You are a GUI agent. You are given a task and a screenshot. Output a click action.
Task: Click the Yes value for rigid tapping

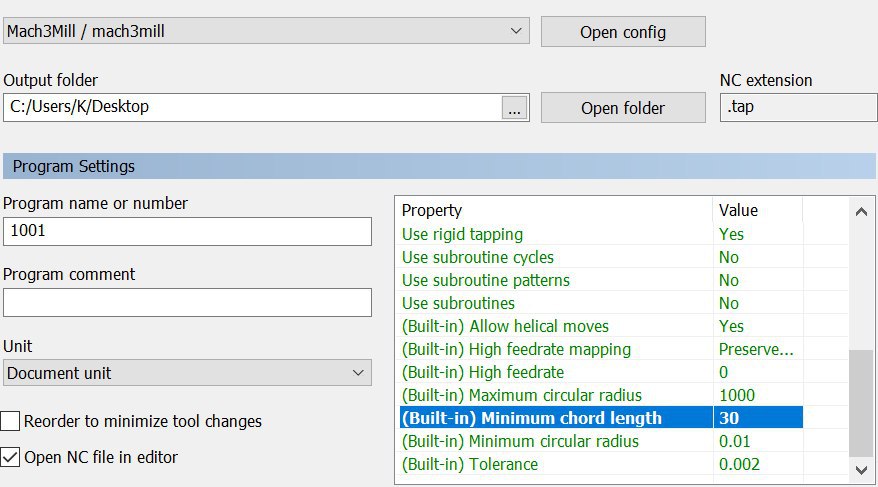pos(731,234)
